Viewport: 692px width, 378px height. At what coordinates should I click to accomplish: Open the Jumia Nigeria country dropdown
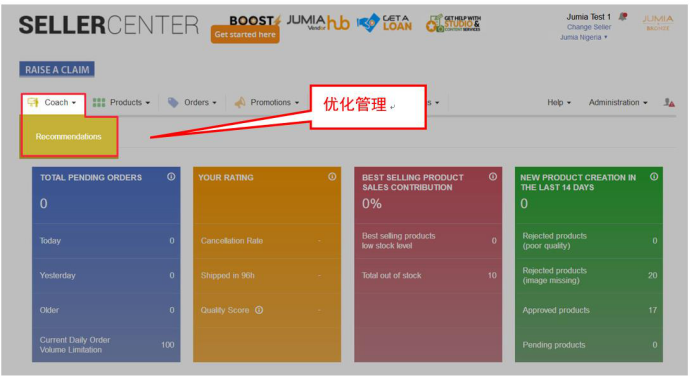tap(583, 37)
